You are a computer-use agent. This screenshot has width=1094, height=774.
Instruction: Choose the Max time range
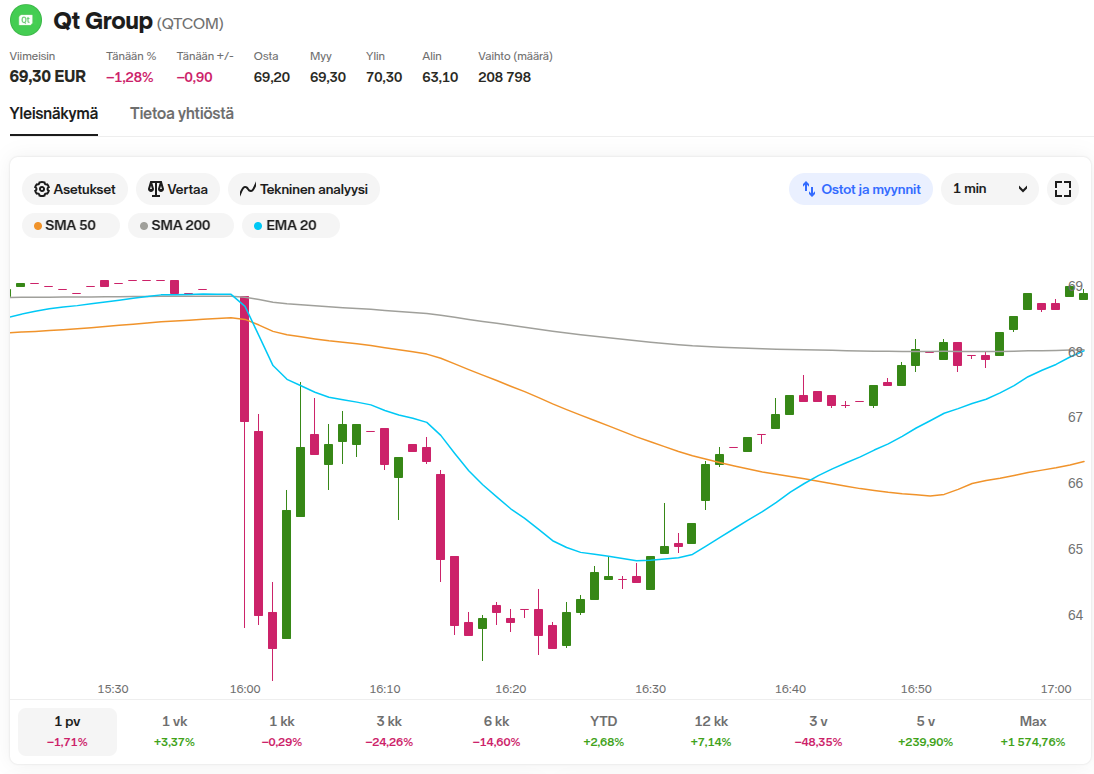coord(1033,731)
